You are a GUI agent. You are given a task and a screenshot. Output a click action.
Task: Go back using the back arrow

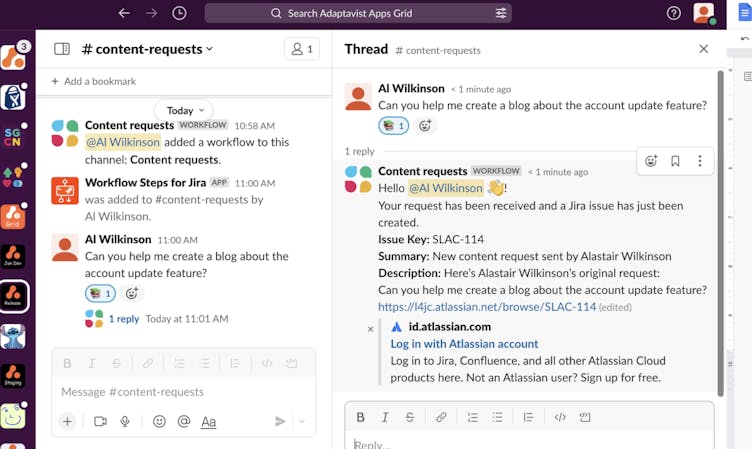coord(124,13)
